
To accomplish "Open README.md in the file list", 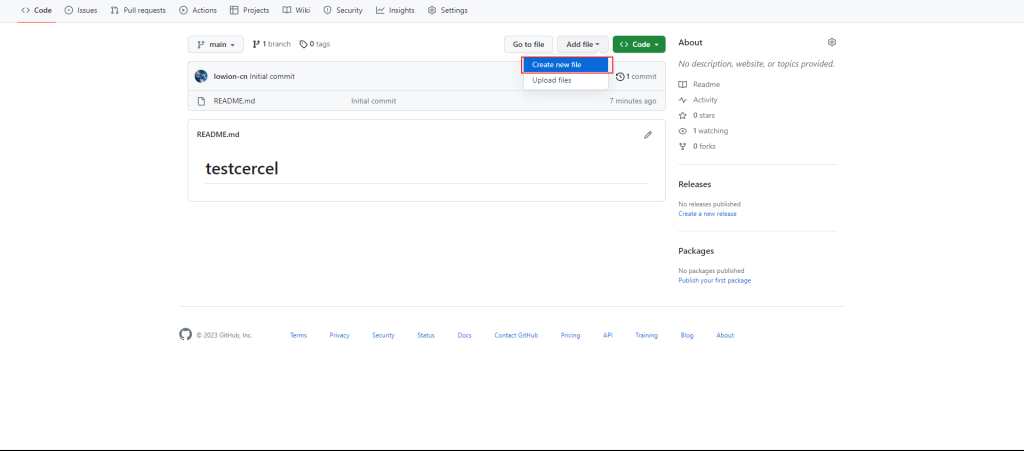I will (x=234, y=101).
